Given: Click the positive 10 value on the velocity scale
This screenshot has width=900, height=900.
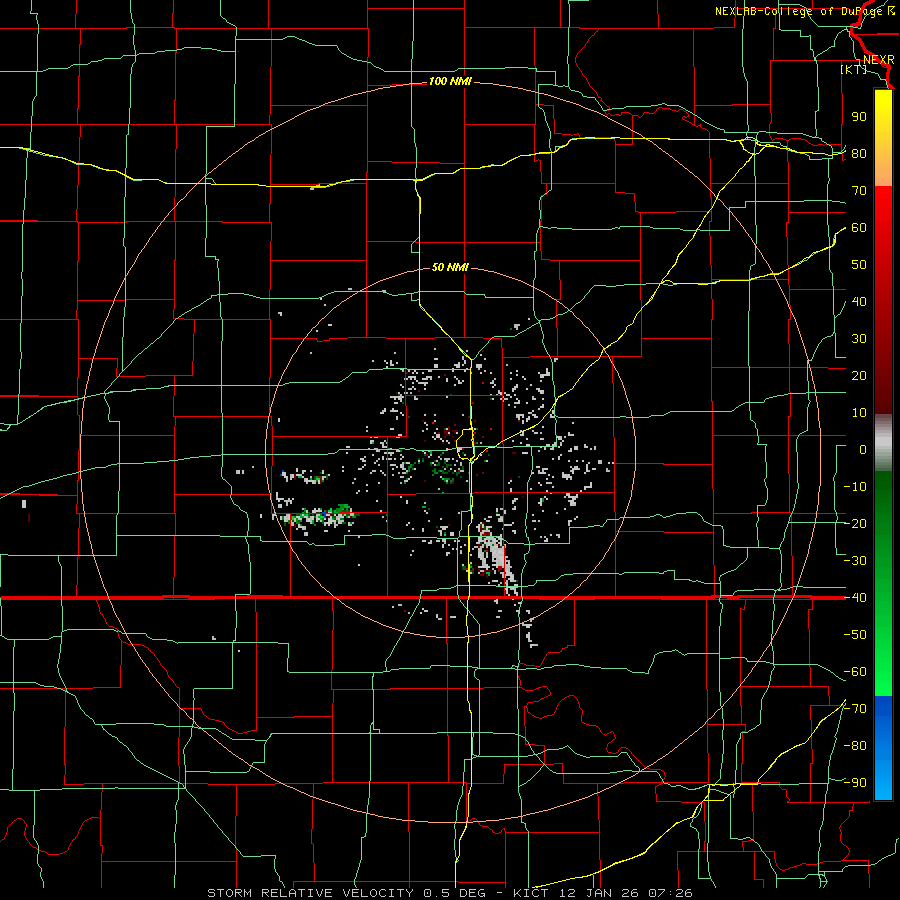Looking at the screenshot, I should tap(859, 413).
